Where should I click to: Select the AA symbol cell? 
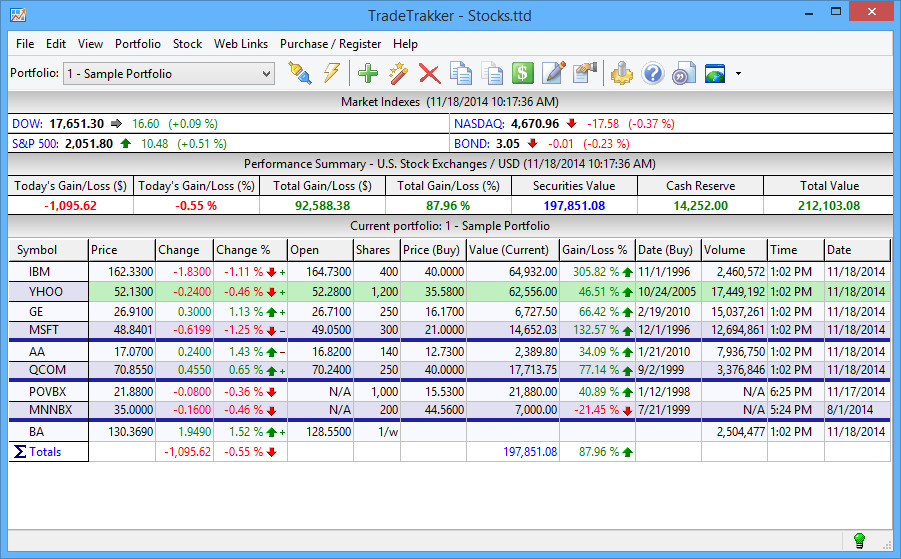point(48,352)
